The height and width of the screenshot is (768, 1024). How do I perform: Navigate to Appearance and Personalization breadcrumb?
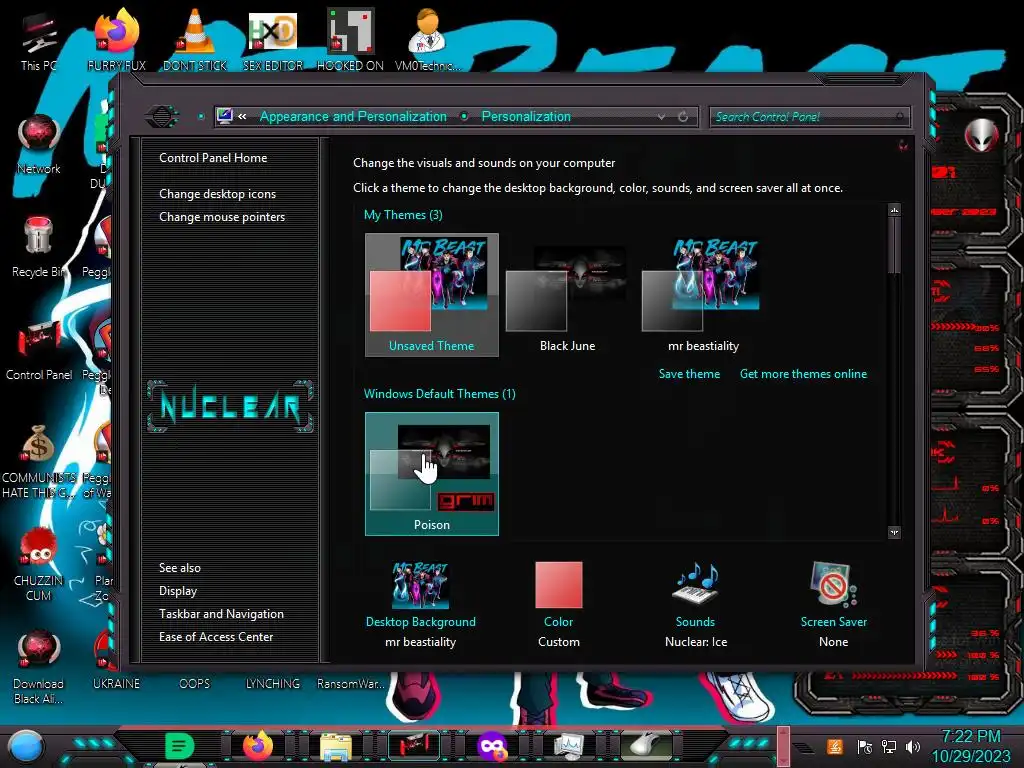coord(353,116)
